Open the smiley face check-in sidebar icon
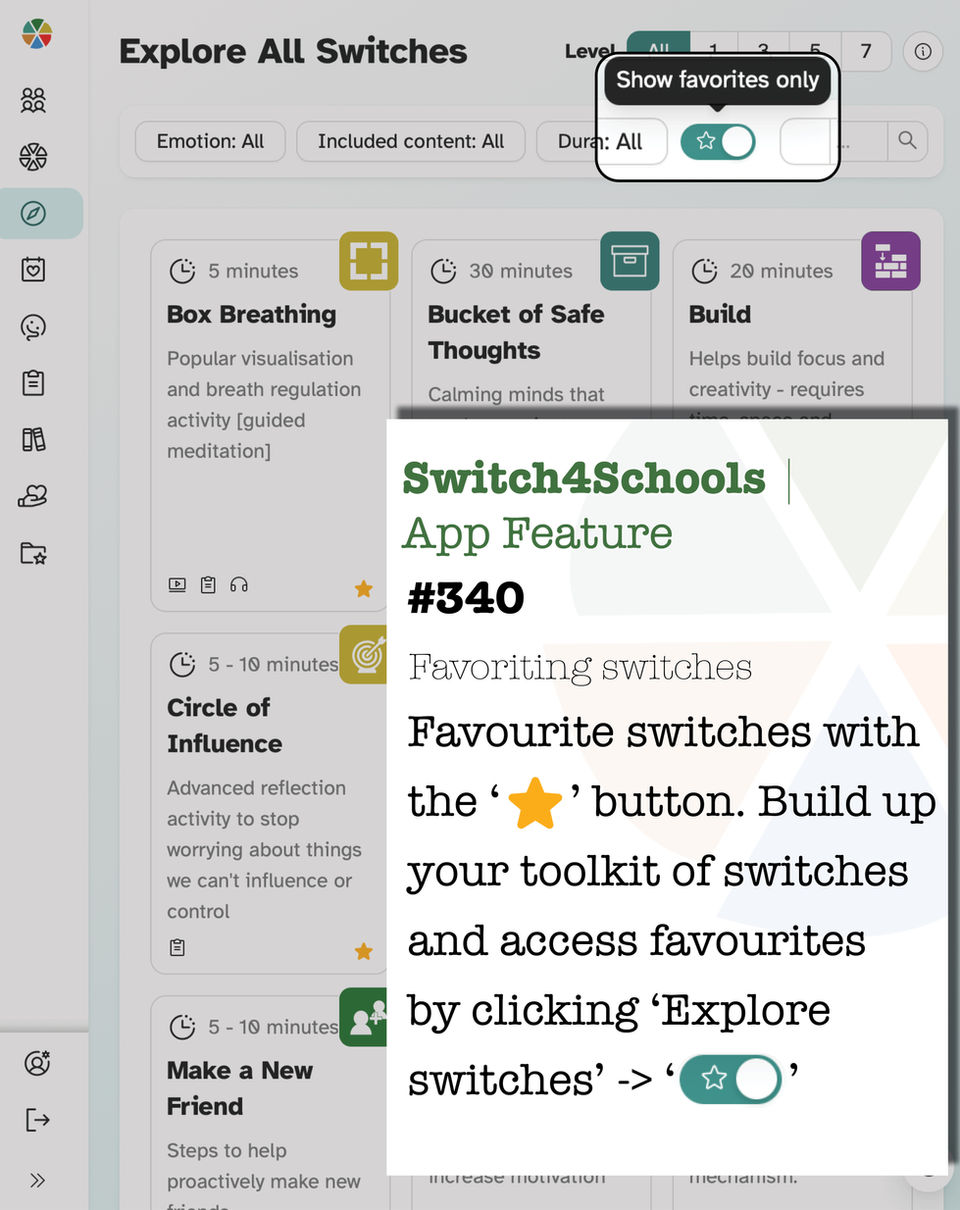 pos(34,326)
